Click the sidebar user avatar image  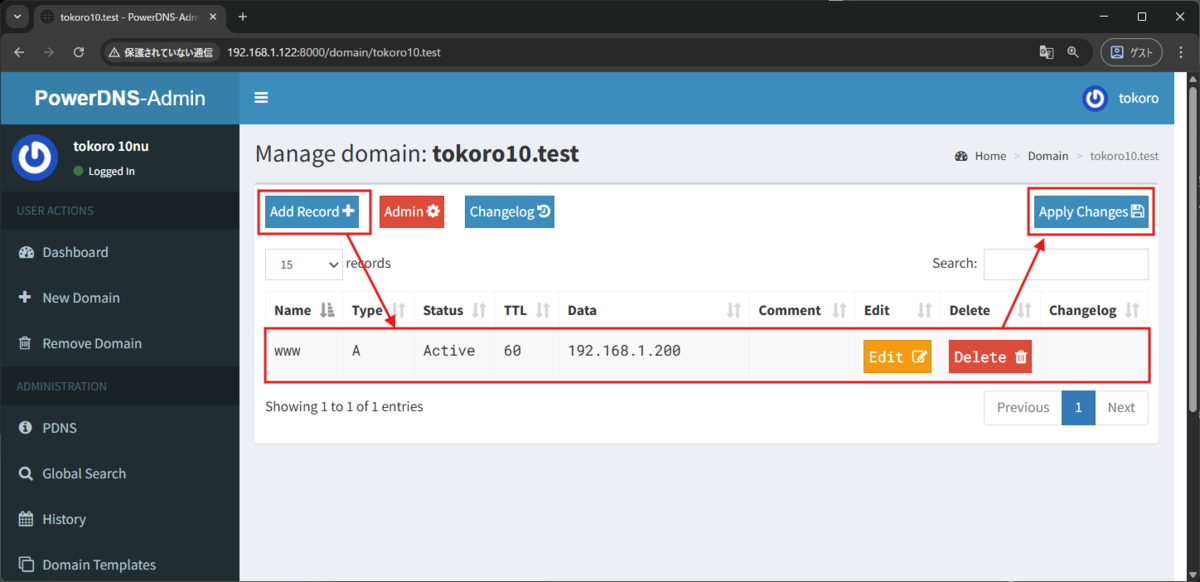(35, 157)
